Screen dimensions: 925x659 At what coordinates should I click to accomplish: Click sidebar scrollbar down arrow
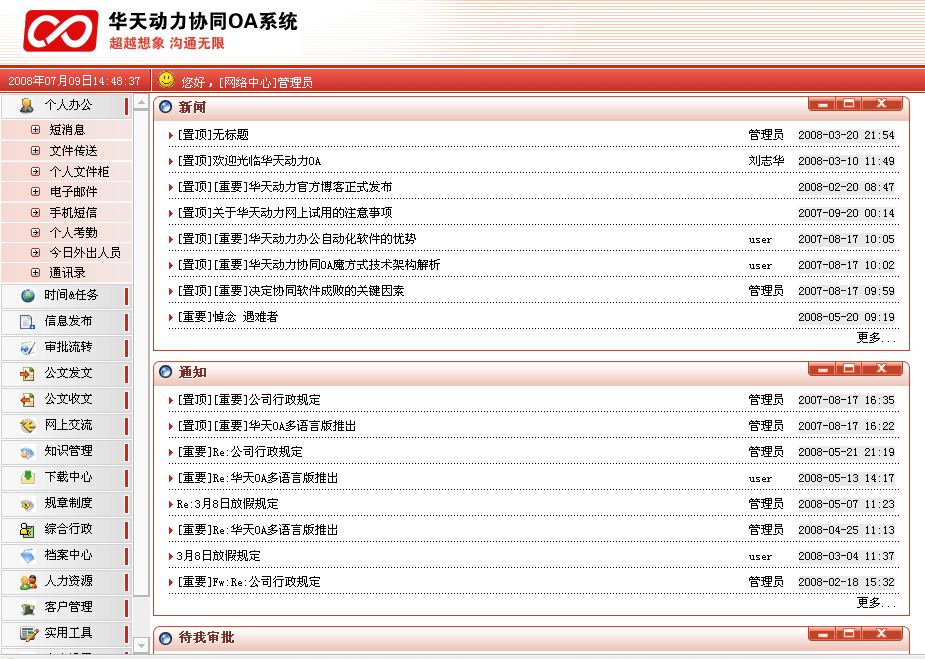coord(141,645)
